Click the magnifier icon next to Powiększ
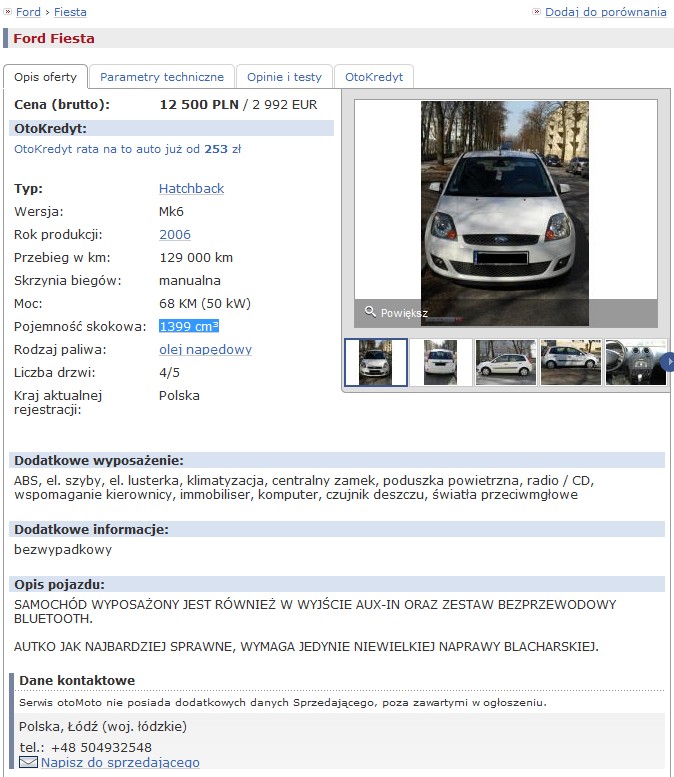Image resolution: width=674 pixels, height=777 pixels. click(x=370, y=312)
